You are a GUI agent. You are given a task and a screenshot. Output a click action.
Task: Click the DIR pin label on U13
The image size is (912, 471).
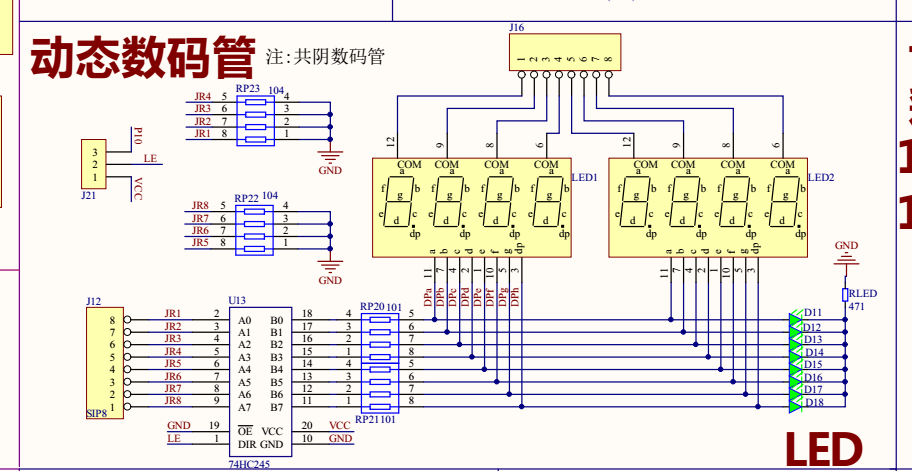click(x=247, y=444)
